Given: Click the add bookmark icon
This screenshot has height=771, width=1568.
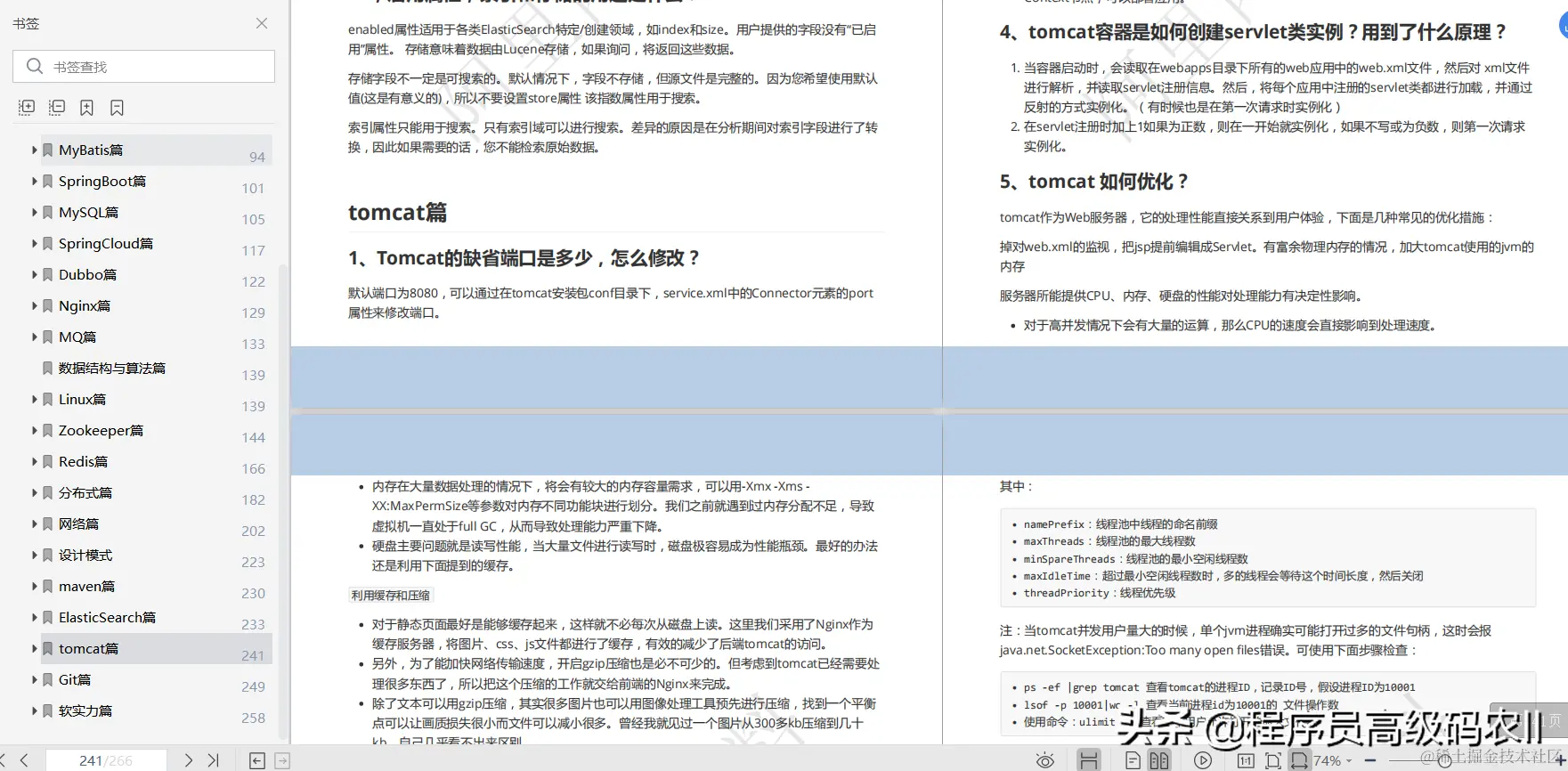Looking at the screenshot, I should (86, 108).
